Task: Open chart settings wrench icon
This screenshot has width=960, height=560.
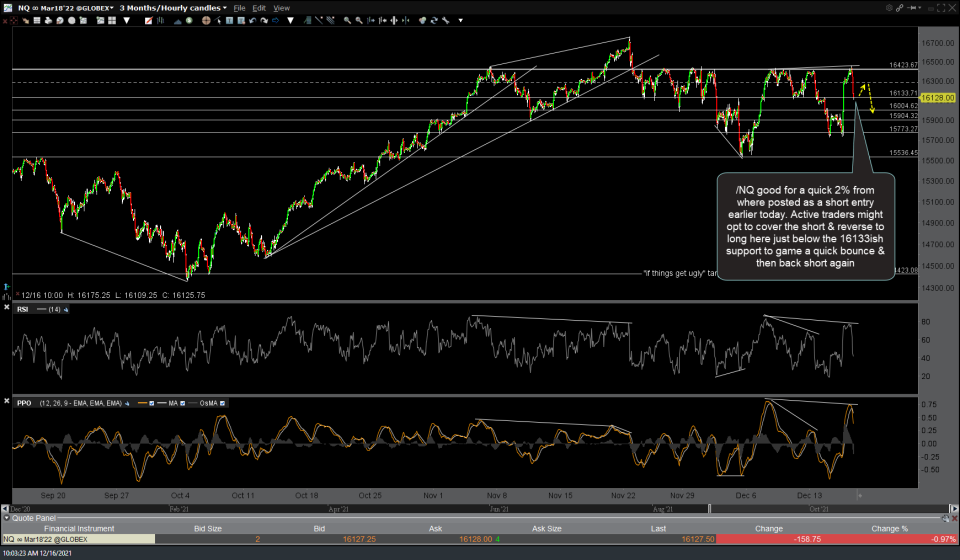Action: coord(446,20)
